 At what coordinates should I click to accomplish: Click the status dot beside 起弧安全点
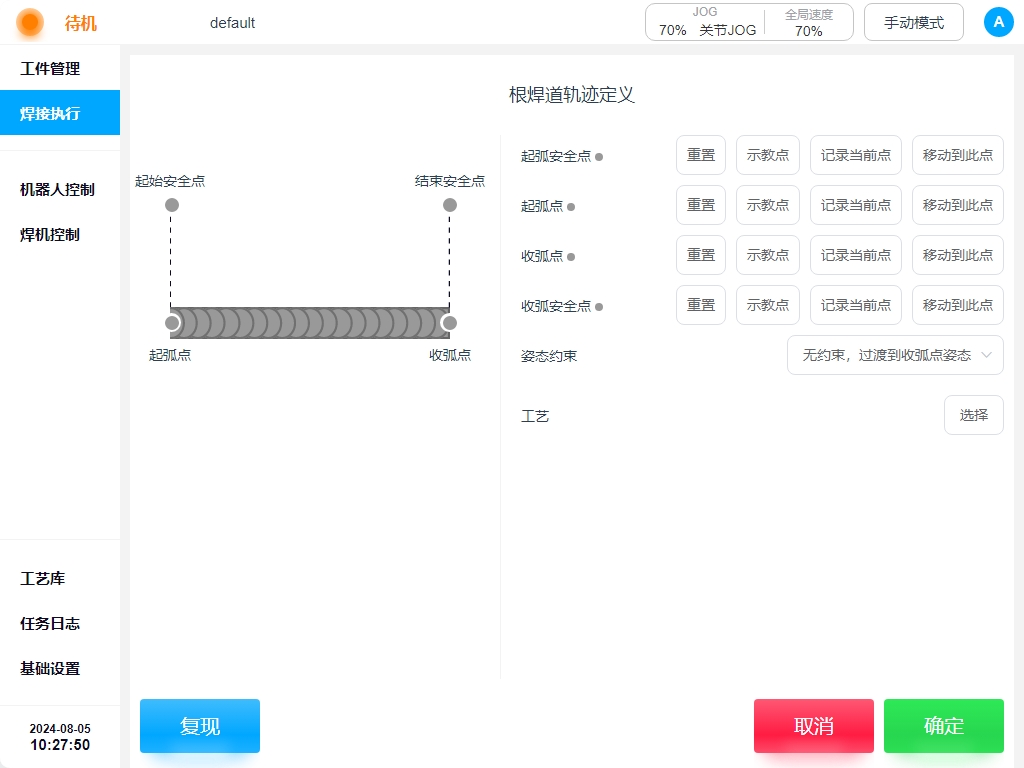[x=599, y=157]
